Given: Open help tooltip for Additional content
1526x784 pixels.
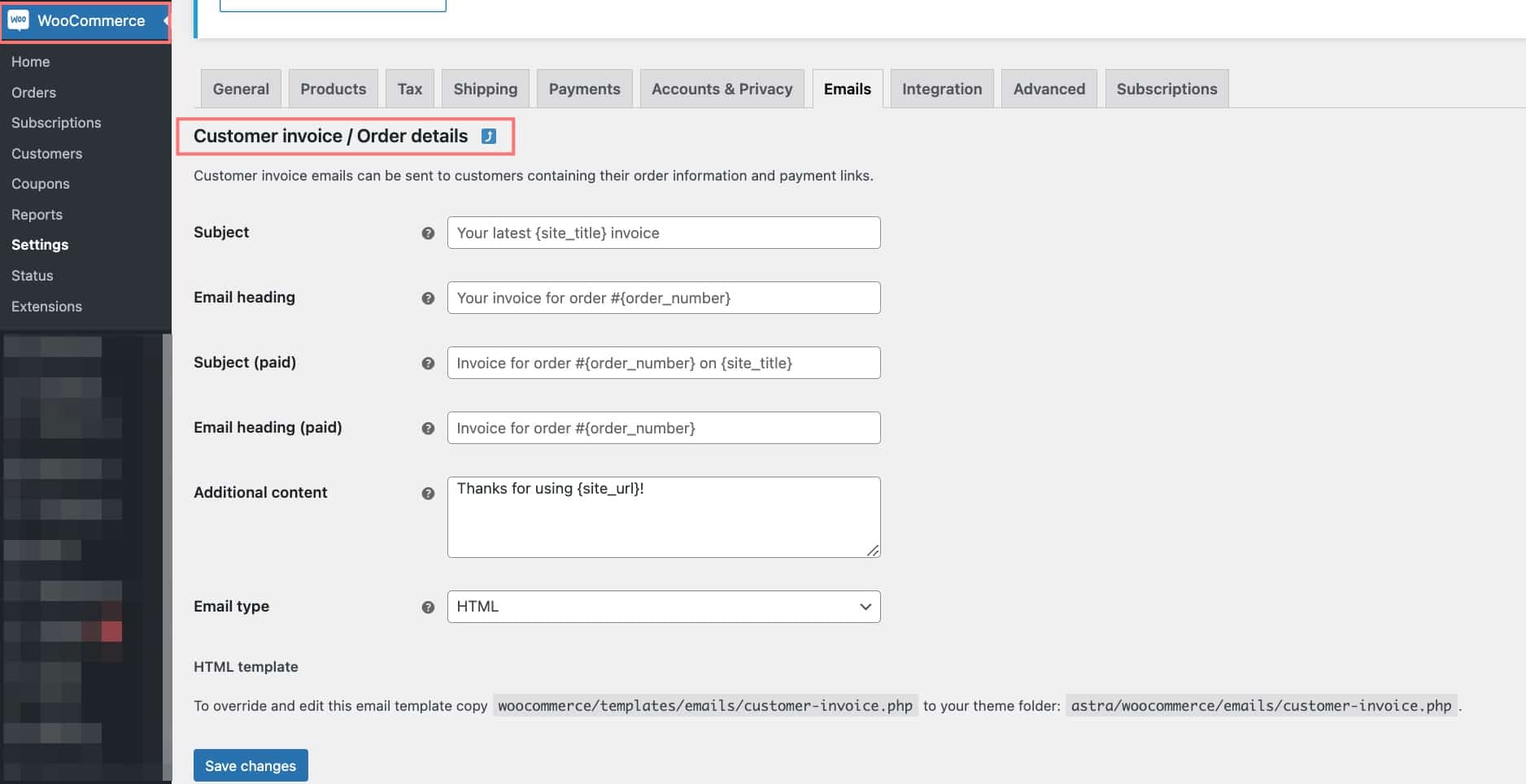Looking at the screenshot, I should [428, 493].
